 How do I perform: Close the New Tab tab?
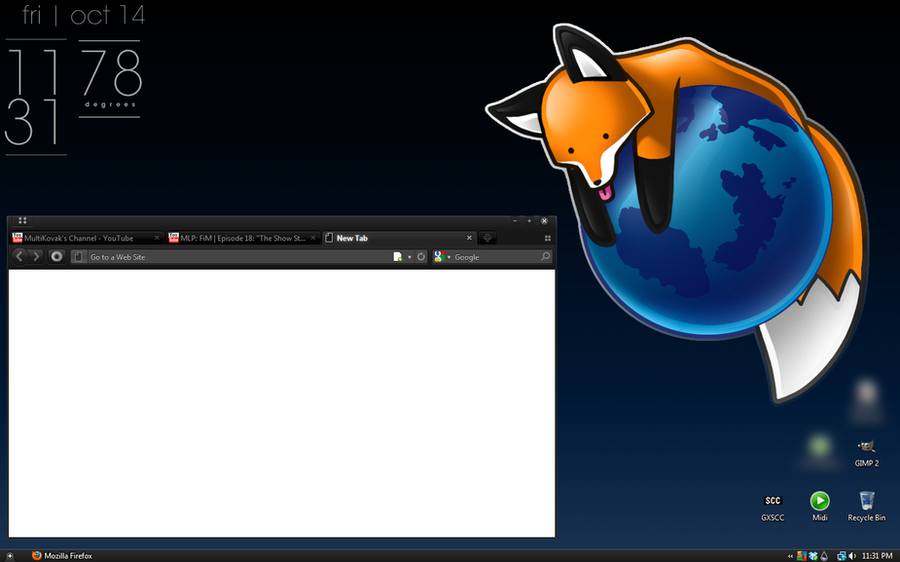469,238
